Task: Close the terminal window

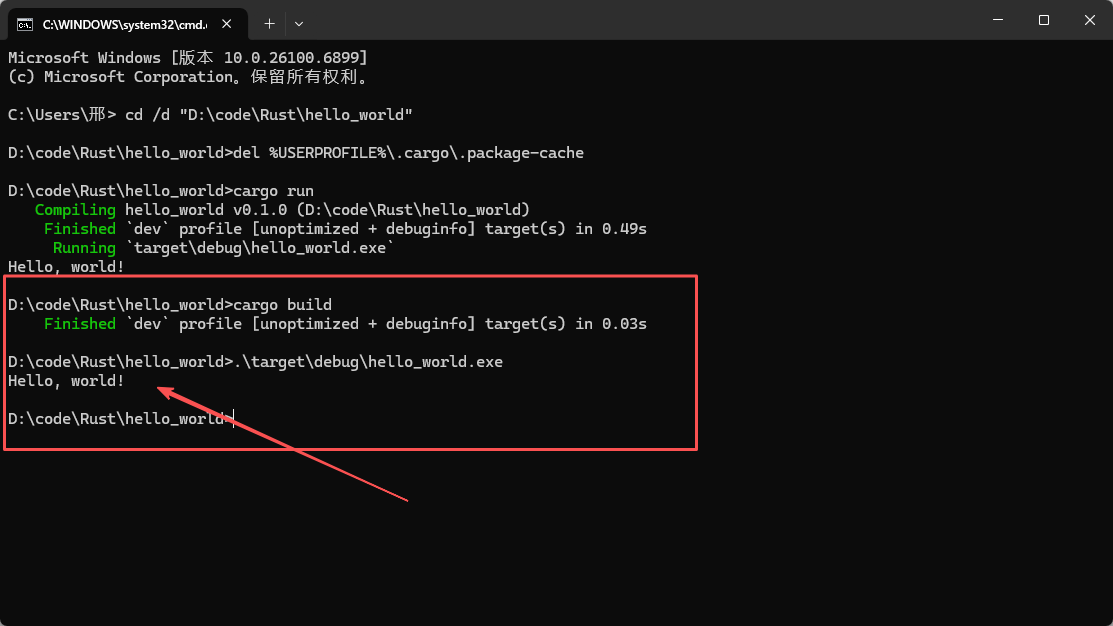Action: [x=1090, y=20]
